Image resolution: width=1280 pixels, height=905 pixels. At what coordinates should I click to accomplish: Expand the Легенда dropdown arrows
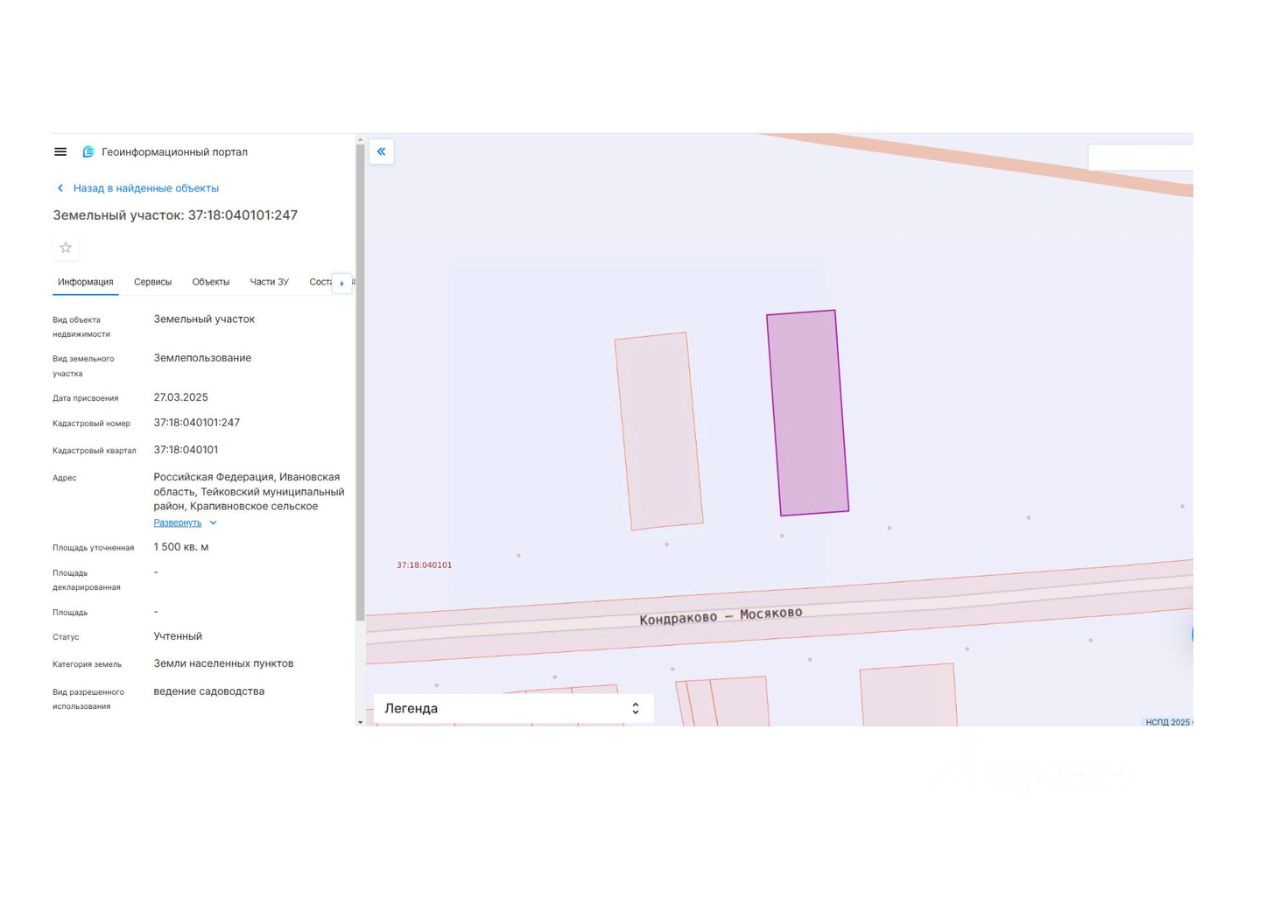tap(635, 708)
